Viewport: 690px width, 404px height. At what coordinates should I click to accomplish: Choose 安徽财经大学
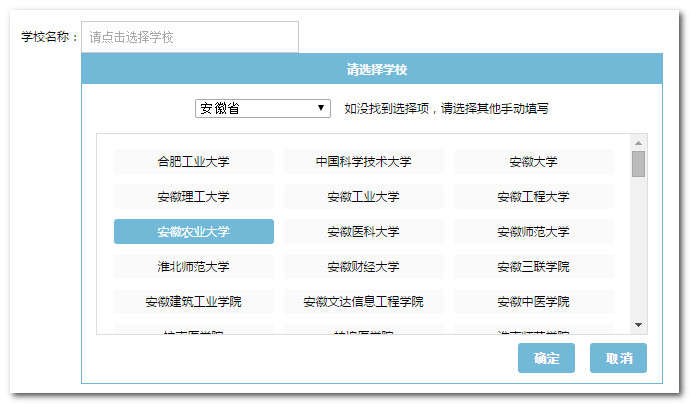point(363,266)
